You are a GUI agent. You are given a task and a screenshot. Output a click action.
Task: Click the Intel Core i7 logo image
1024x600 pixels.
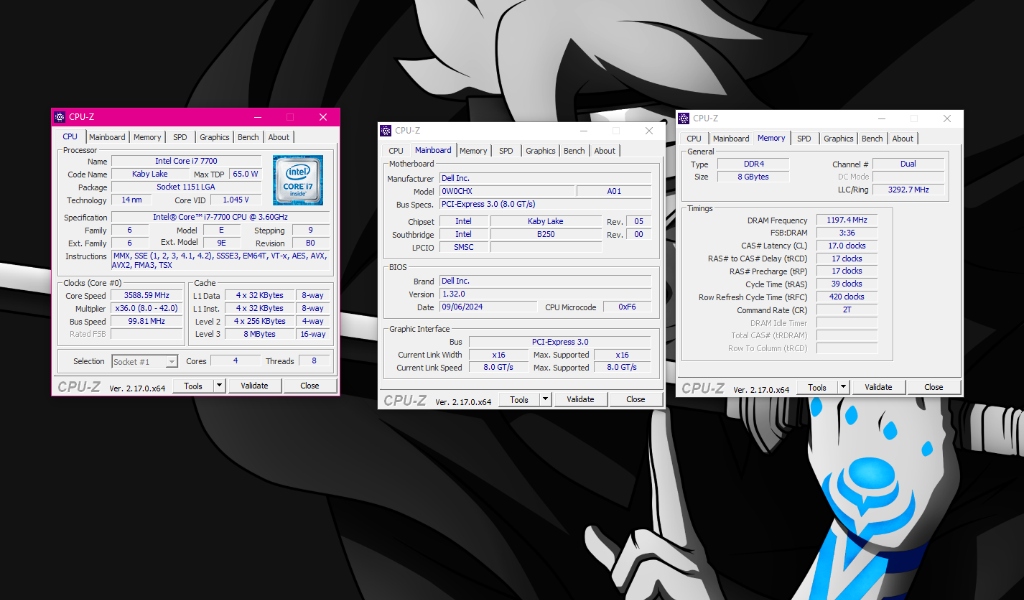(x=298, y=180)
